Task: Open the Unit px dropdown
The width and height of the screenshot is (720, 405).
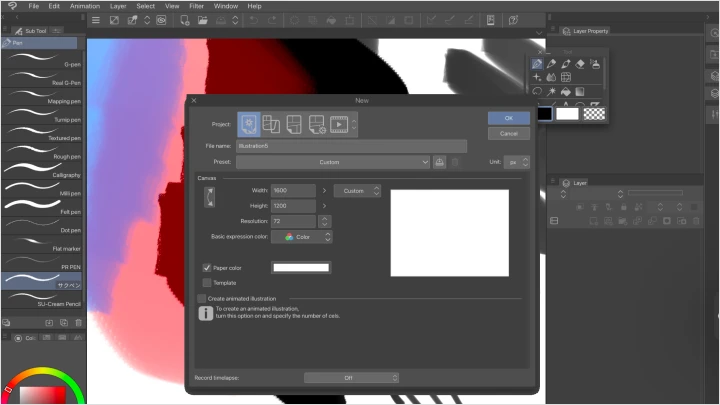Action: pos(517,162)
